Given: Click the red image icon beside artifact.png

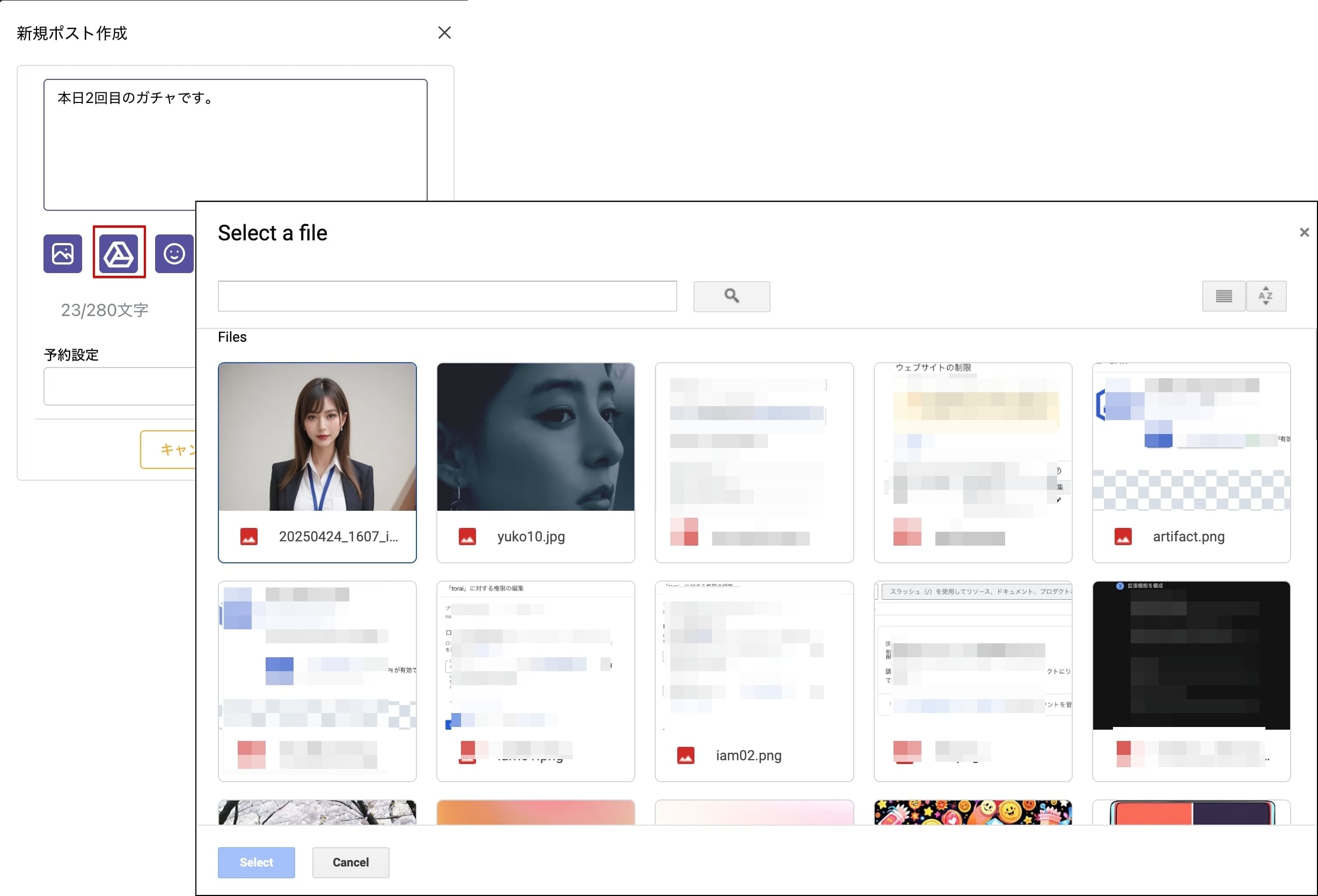Looking at the screenshot, I should pyautogui.click(x=1122, y=537).
